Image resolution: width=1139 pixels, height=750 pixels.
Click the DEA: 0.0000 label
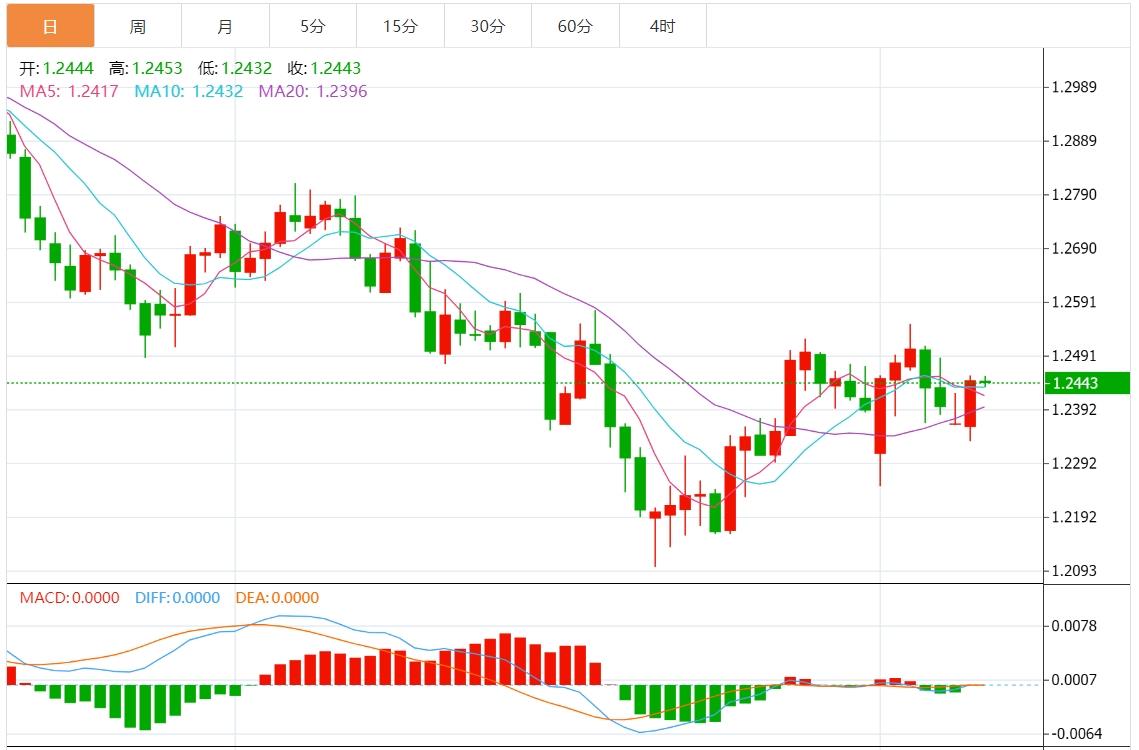[x=277, y=598]
